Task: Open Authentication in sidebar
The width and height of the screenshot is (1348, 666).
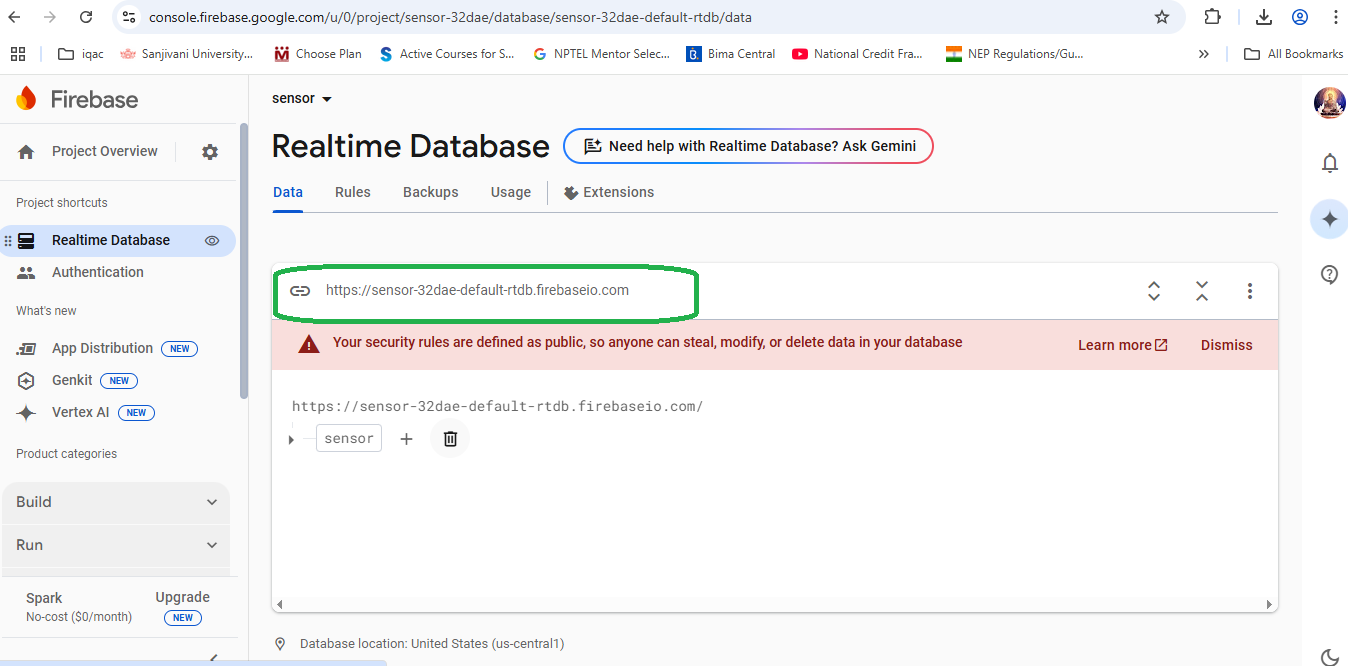Action: (98, 272)
